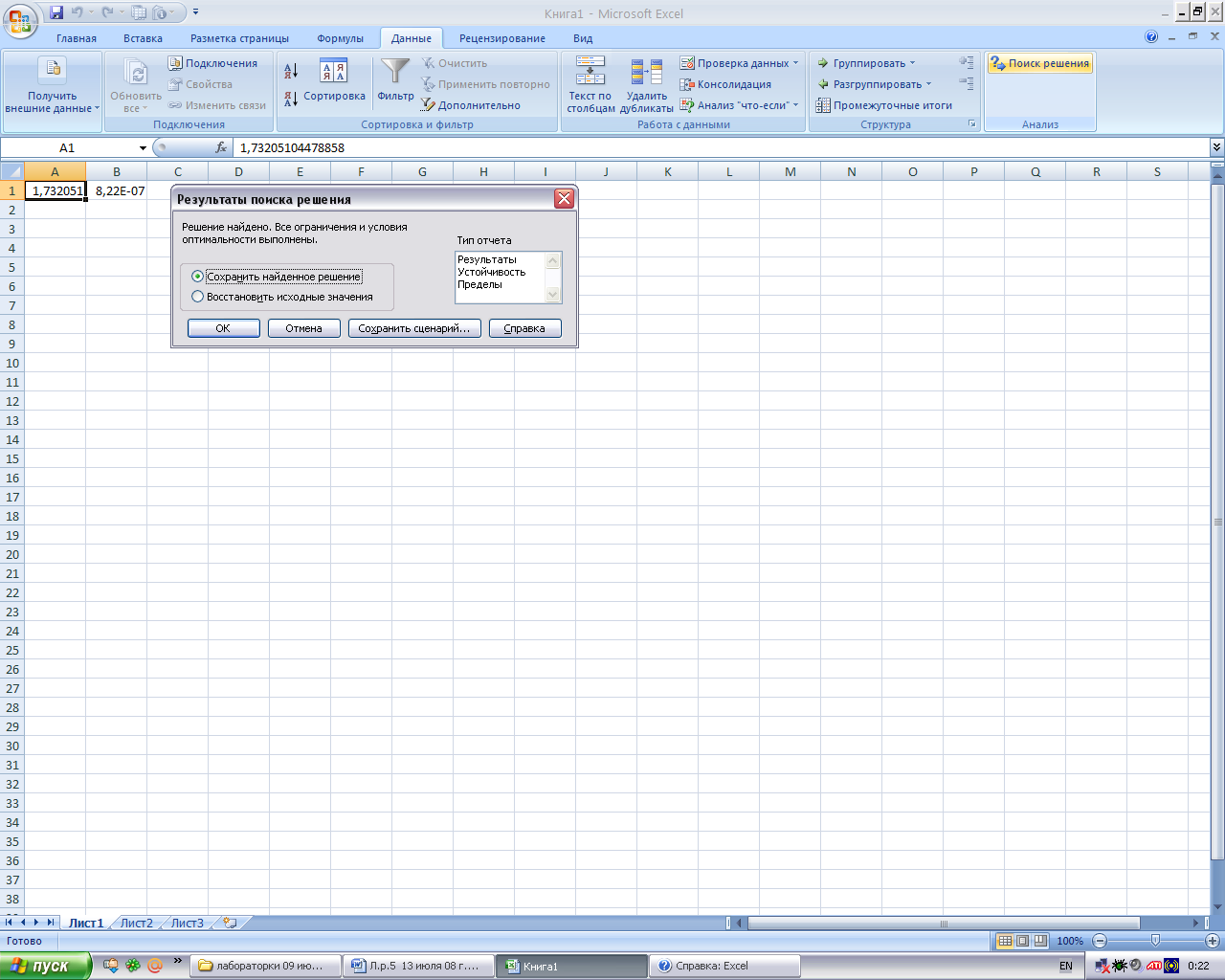Sort descending Я to A icon
This screenshot has height=980, width=1225.
pyautogui.click(x=292, y=99)
